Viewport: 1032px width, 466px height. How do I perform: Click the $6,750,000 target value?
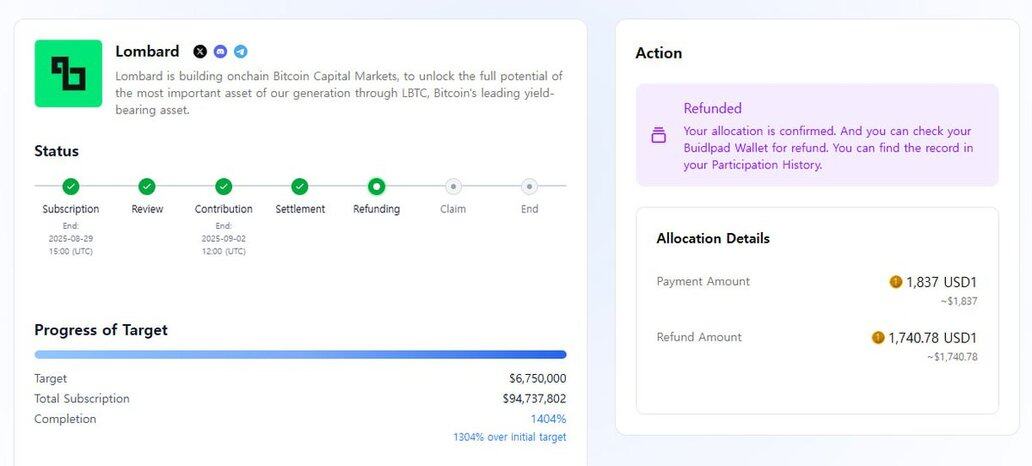tap(538, 378)
